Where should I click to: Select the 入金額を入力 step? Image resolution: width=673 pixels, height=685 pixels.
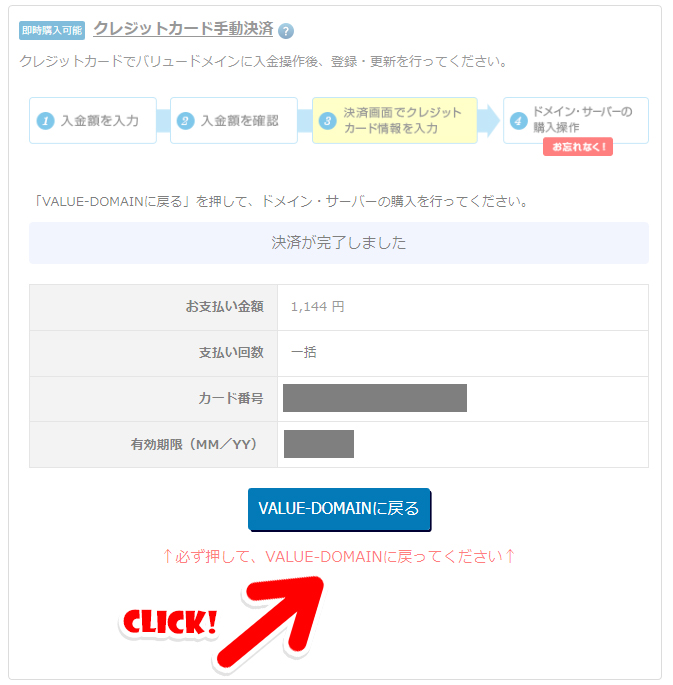click(93, 121)
